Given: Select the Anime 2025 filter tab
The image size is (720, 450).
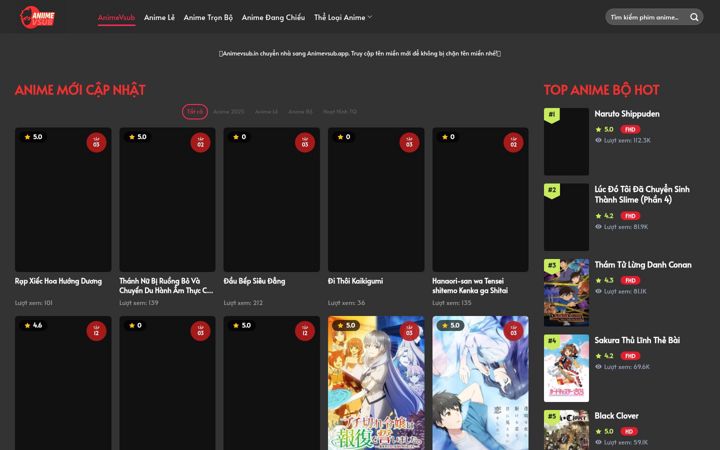Looking at the screenshot, I should (229, 112).
